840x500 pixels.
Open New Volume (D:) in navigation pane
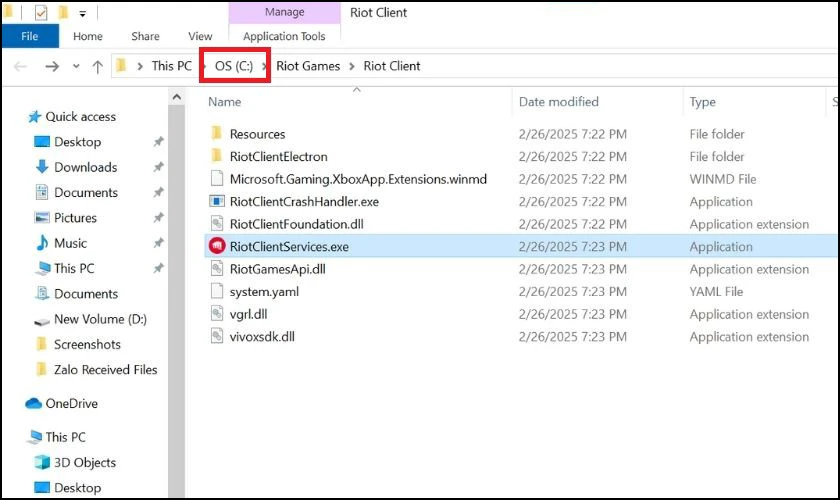(100, 319)
